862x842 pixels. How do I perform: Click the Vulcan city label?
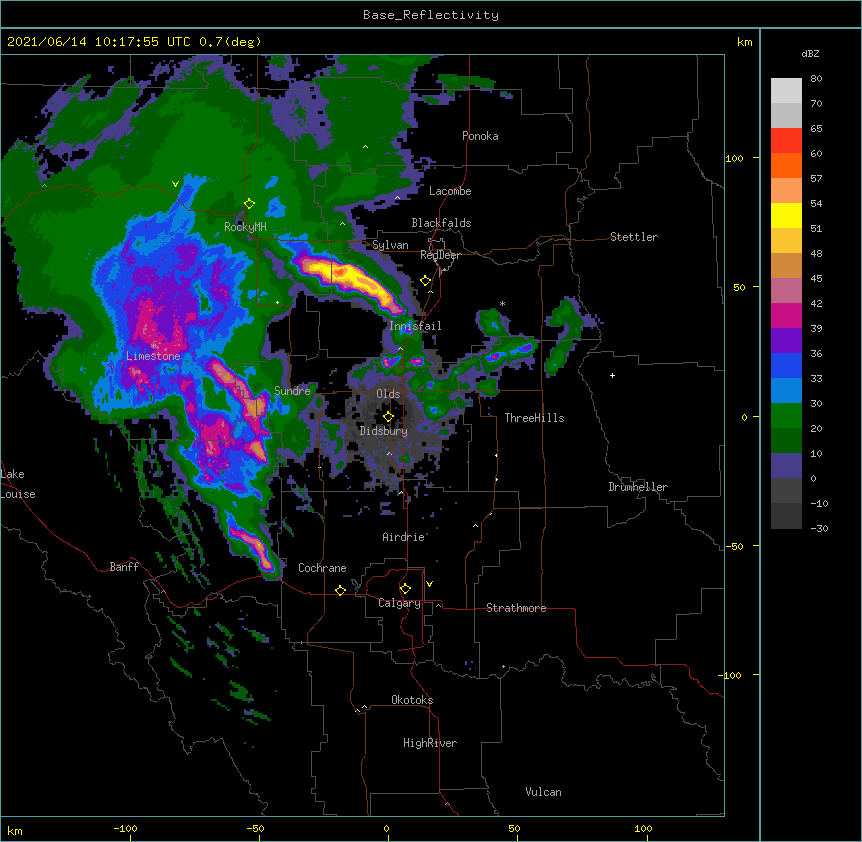(x=543, y=792)
